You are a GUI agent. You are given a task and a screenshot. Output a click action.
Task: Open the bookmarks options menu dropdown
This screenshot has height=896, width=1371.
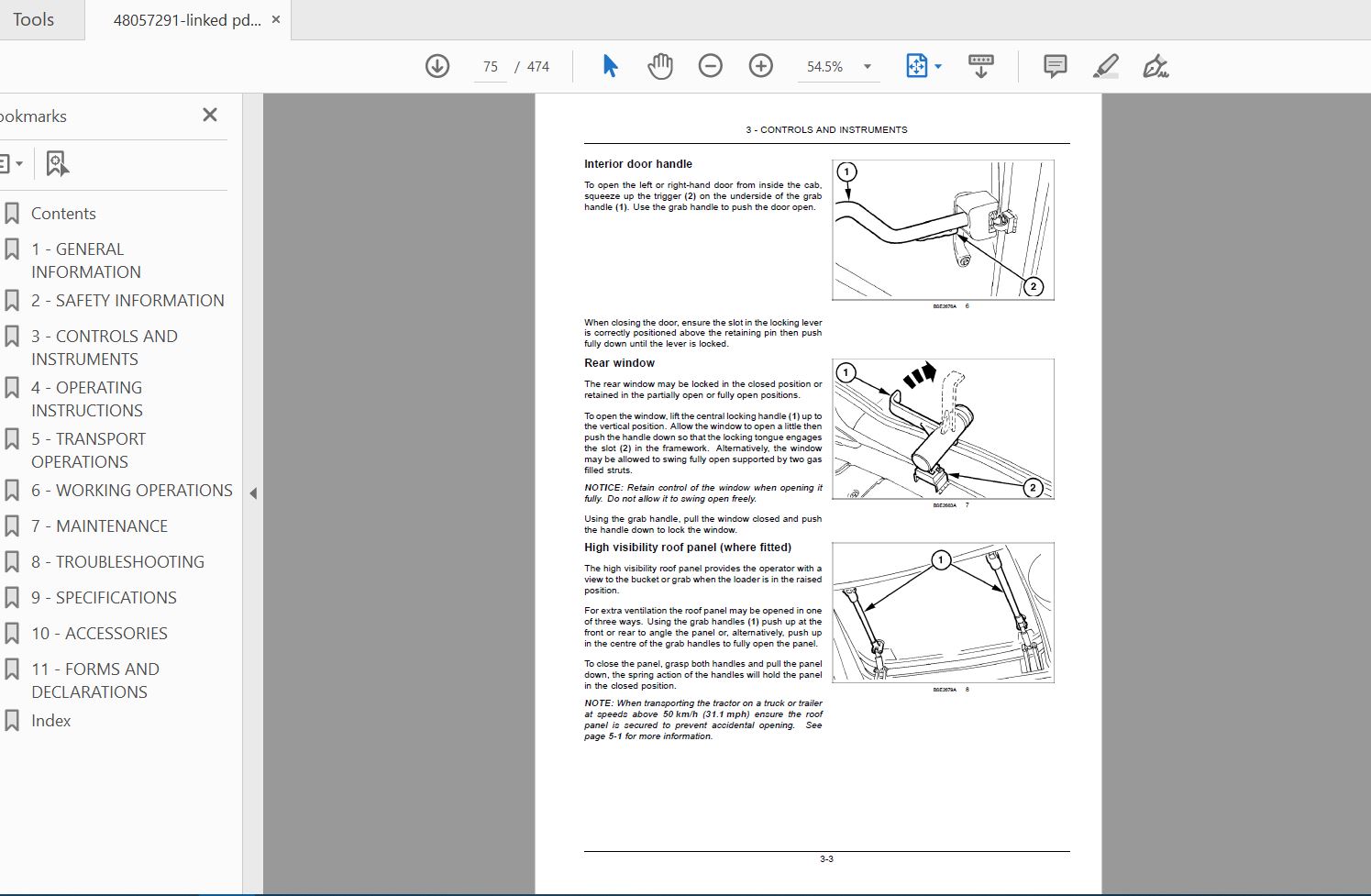click(11, 164)
